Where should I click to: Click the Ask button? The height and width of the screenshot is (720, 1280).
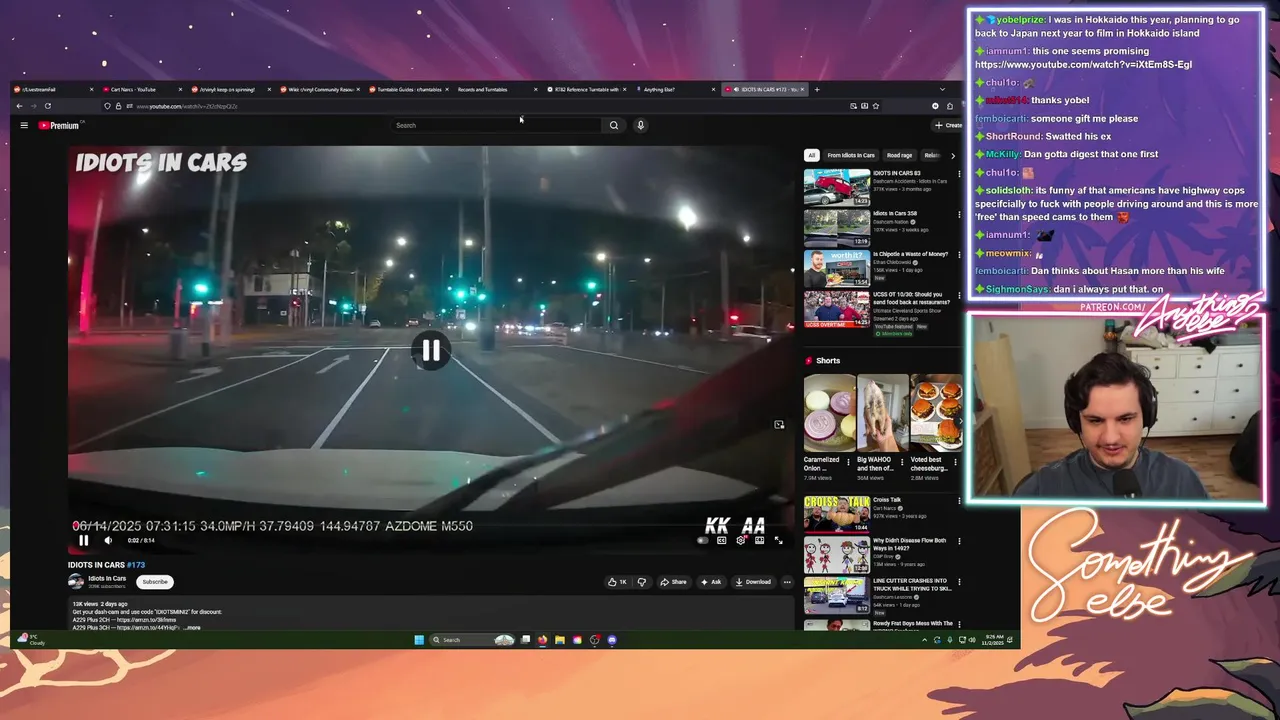pos(711,581)
